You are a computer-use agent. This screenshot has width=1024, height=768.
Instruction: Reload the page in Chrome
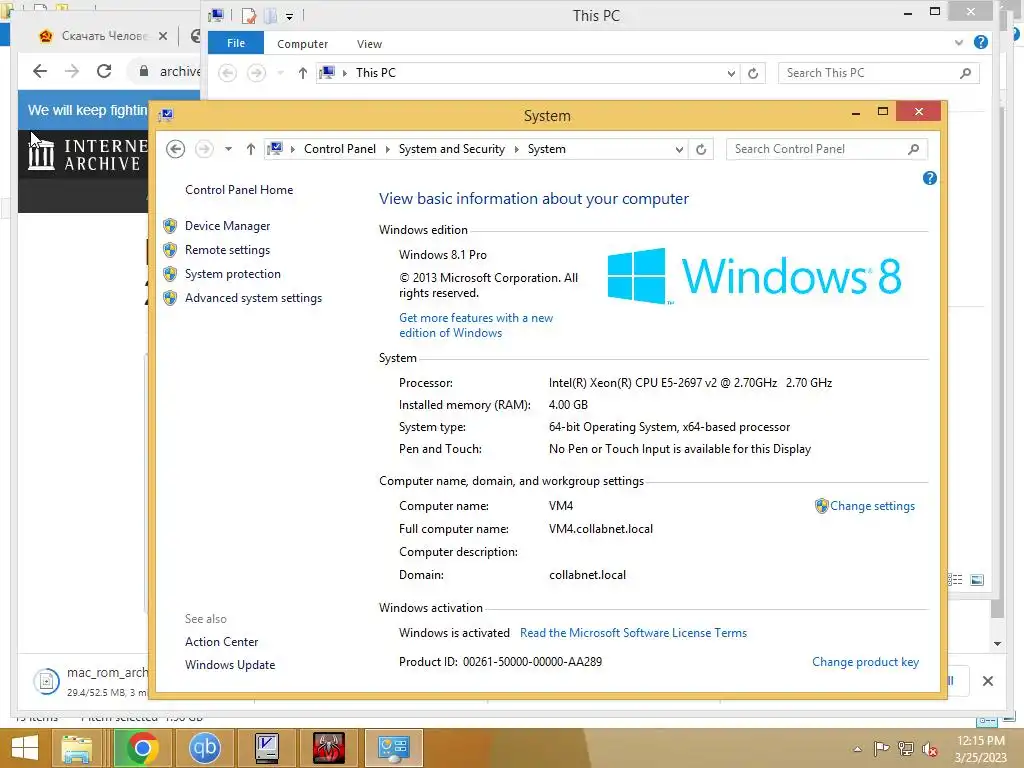[104, 71]
